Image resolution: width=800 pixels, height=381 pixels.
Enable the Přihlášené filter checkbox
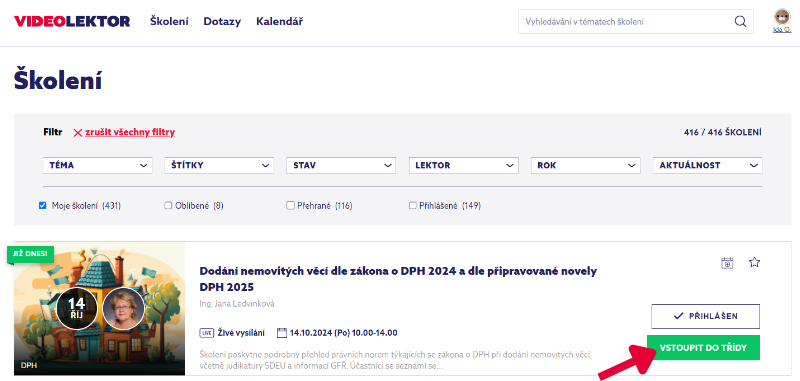(x=412, y=206)
